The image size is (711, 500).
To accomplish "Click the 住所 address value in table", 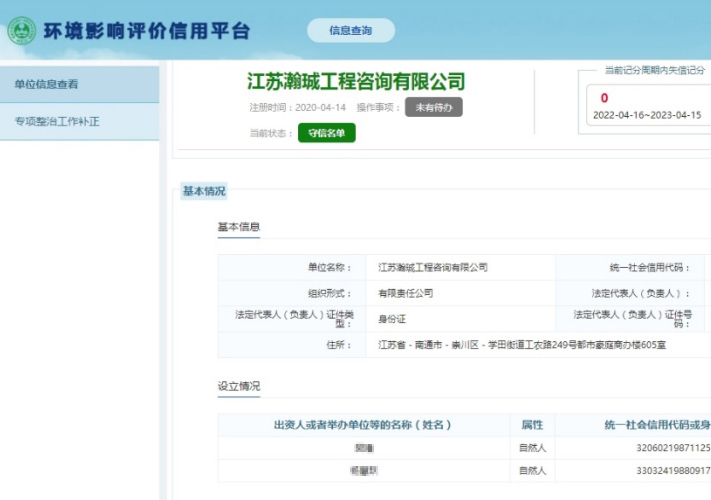I will [521, 345].
